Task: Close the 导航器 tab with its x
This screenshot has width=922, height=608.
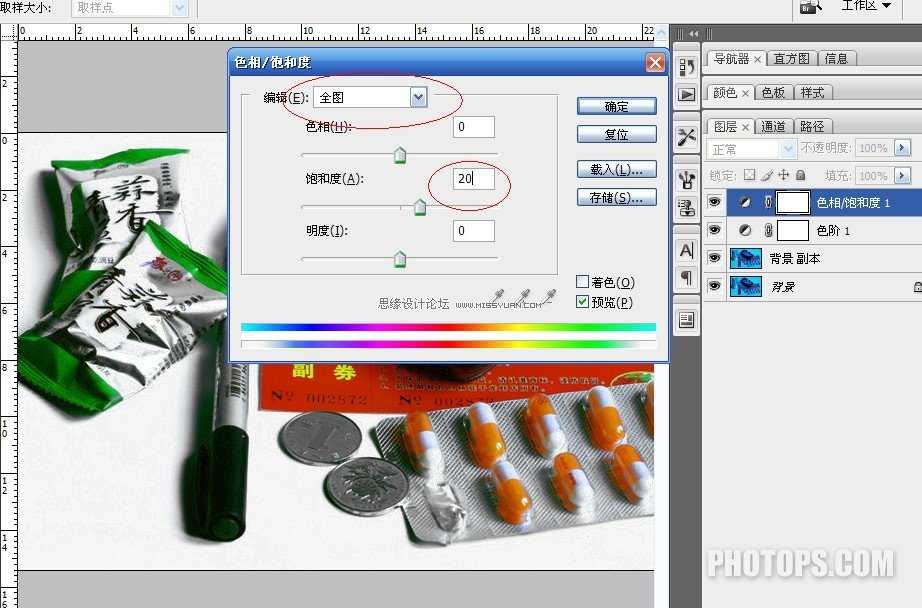Action: point(757,59)
